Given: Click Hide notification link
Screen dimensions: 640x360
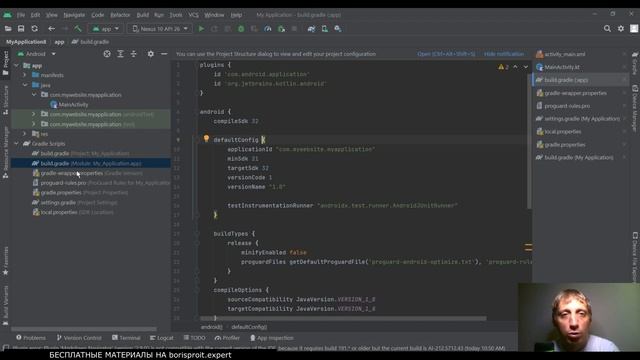Looking at the screenshot, I should click(504, 54).
